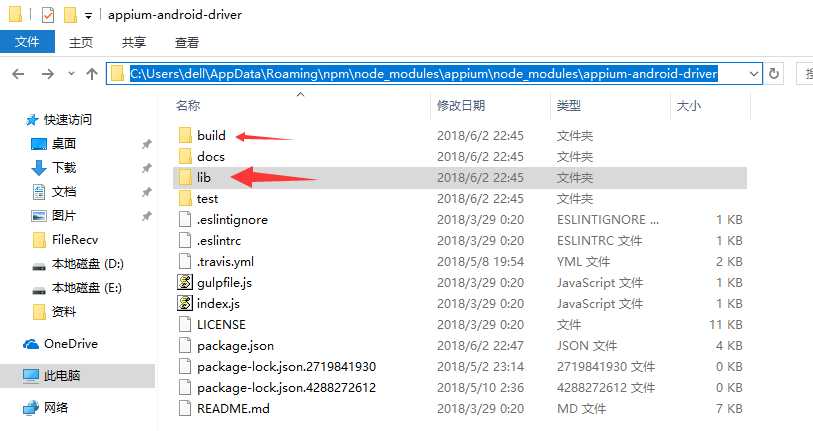The height and width of the screenshot is (431, 813).
Task: Unpin 桌面 using its pin icon
Action: (x=147, y=144)
